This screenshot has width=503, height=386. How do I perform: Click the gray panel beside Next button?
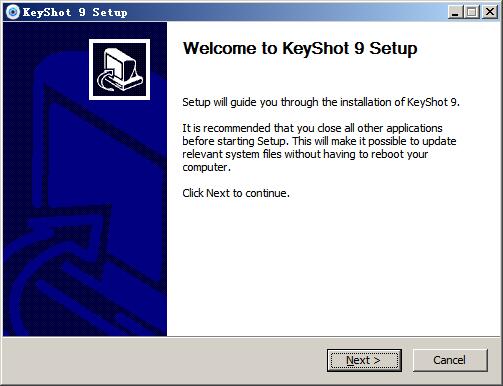tap(163, 360)
